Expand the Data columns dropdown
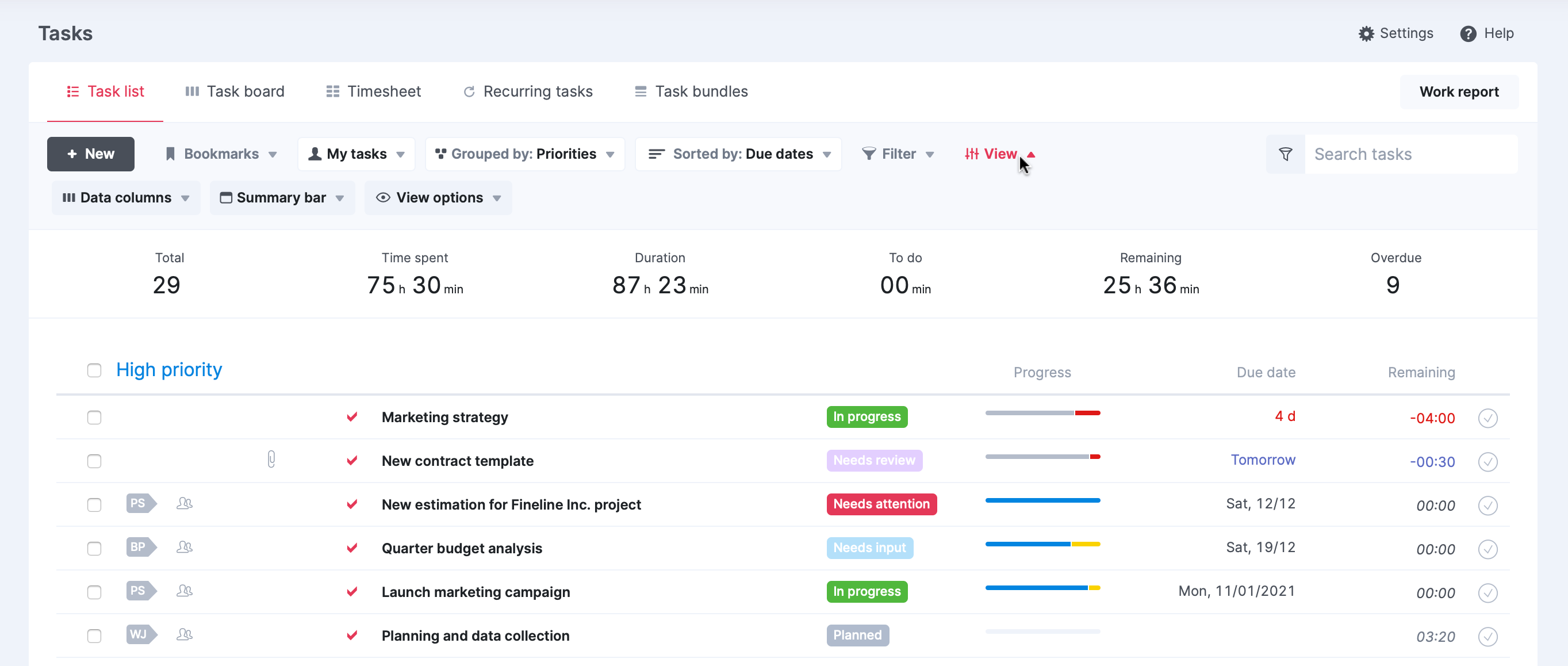This screenshot has width=1568, height=666. (126, 198)
